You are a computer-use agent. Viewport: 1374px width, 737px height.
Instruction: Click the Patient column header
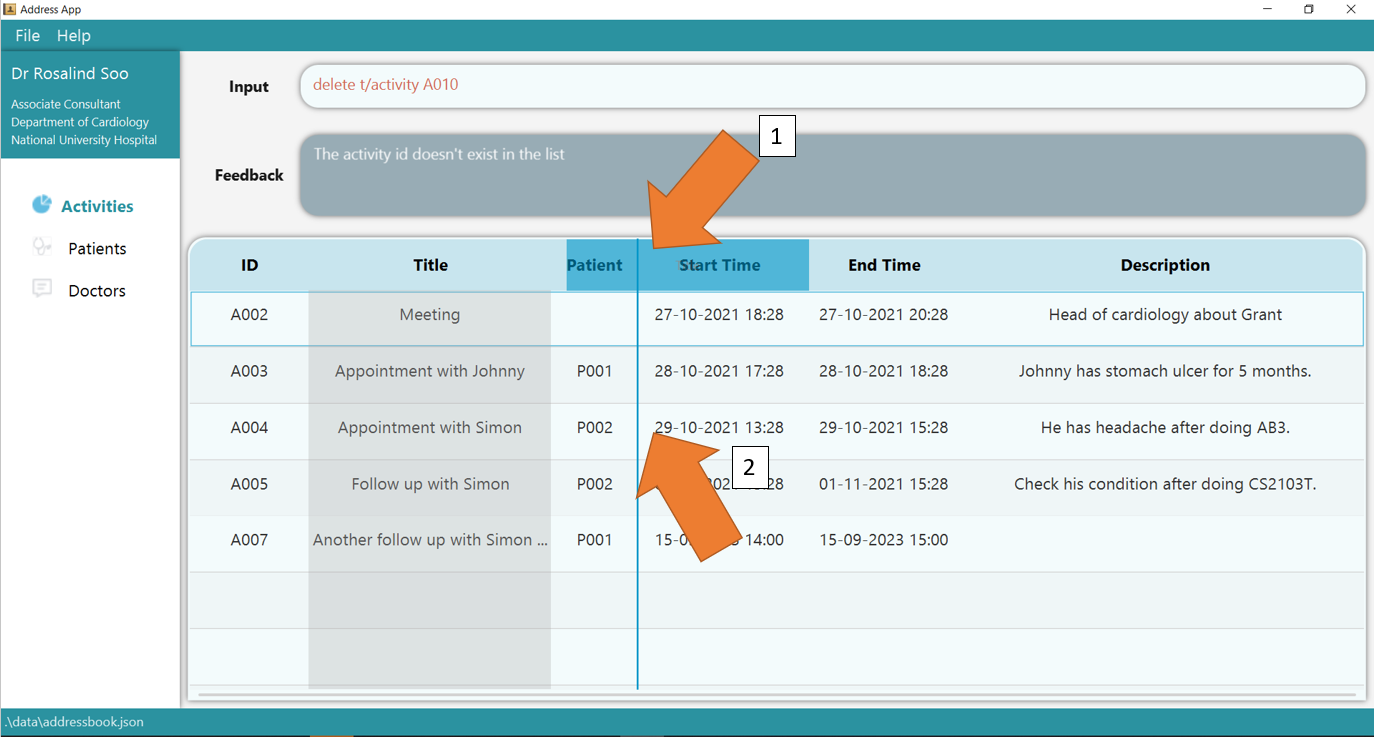click(x=594, y=265)
